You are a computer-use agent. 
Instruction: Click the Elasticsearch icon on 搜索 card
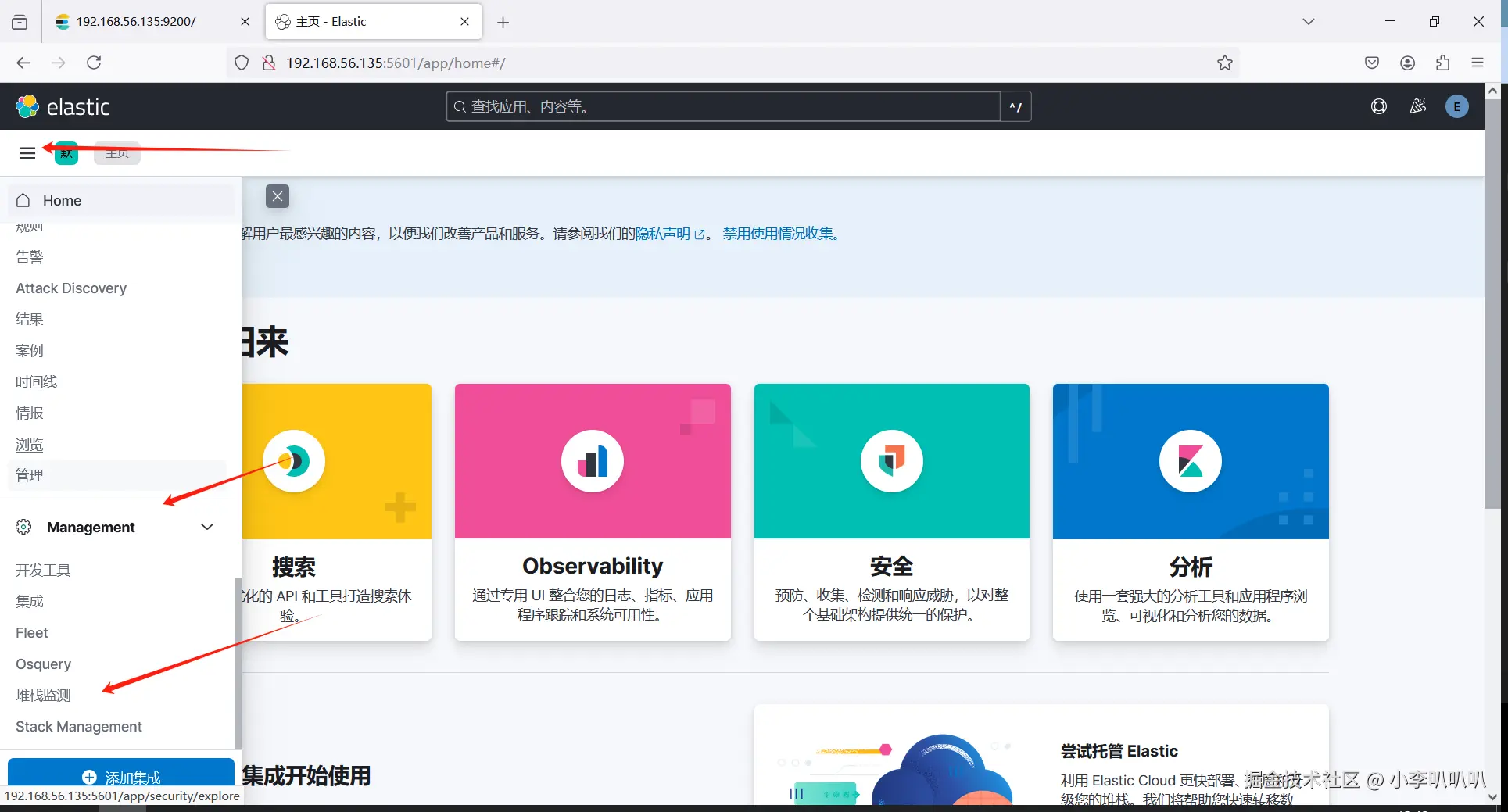coord(294,461)
